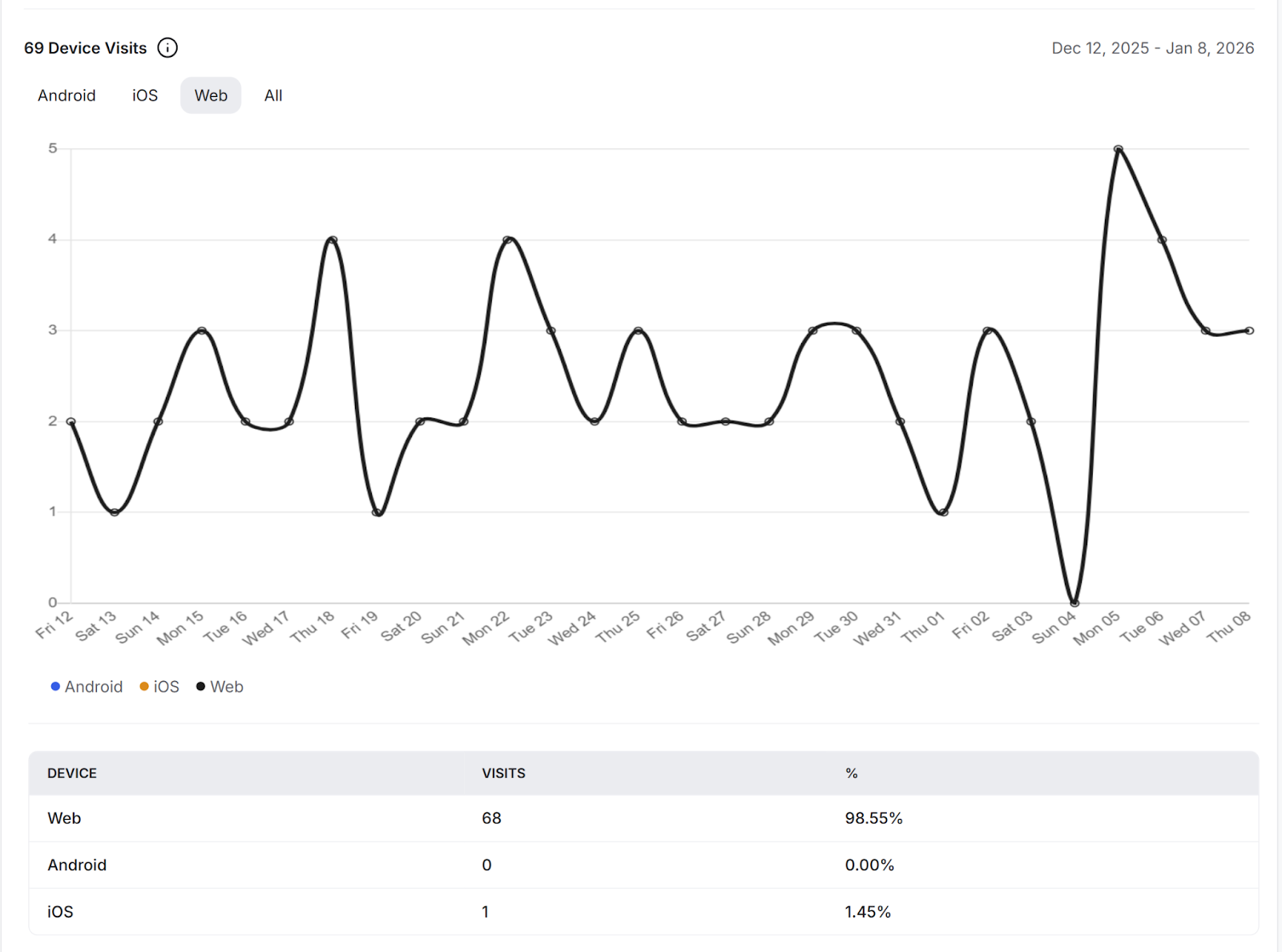Select the Web tab

point(211,95)
